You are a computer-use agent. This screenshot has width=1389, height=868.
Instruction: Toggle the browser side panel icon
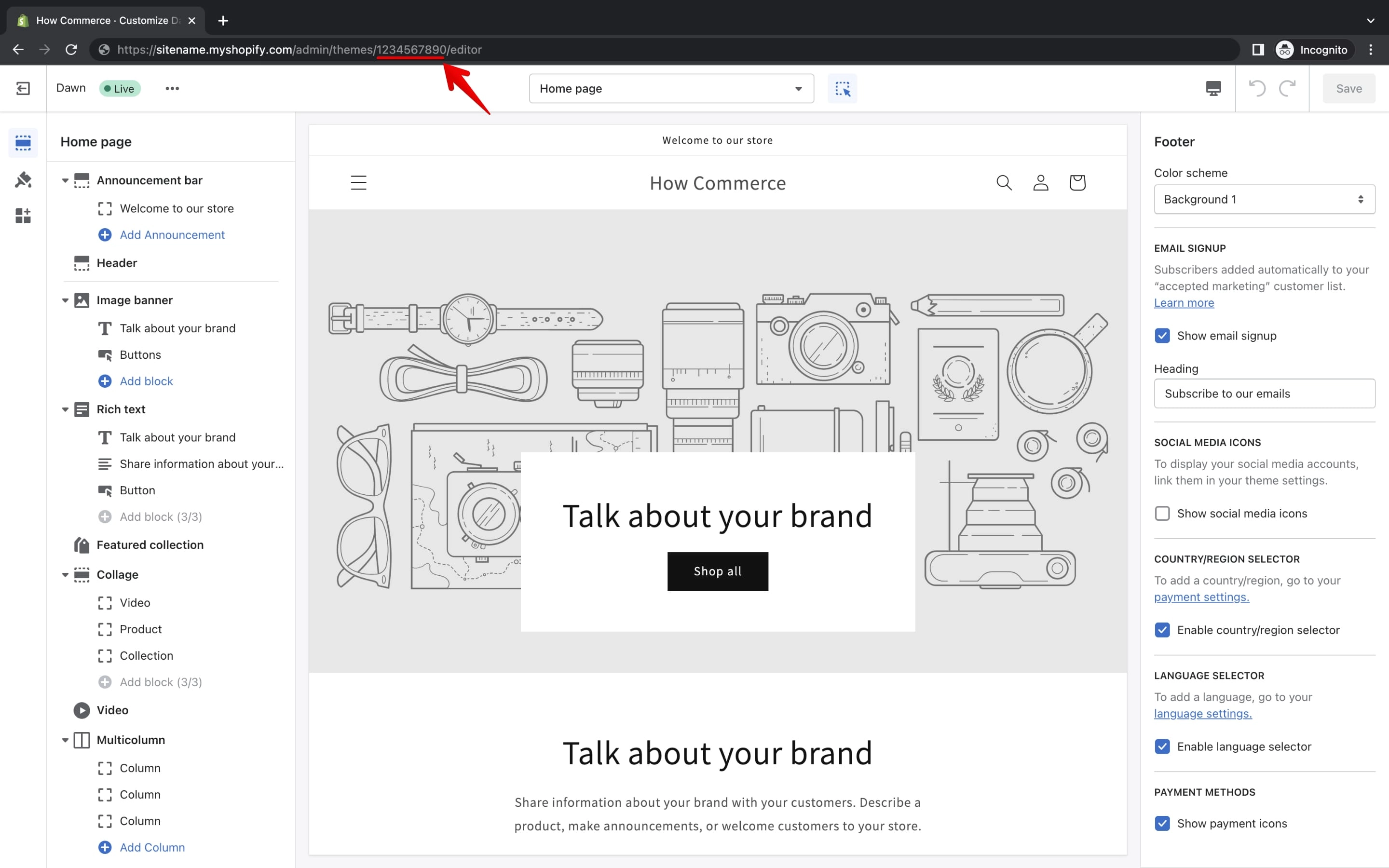(1258, 50)
